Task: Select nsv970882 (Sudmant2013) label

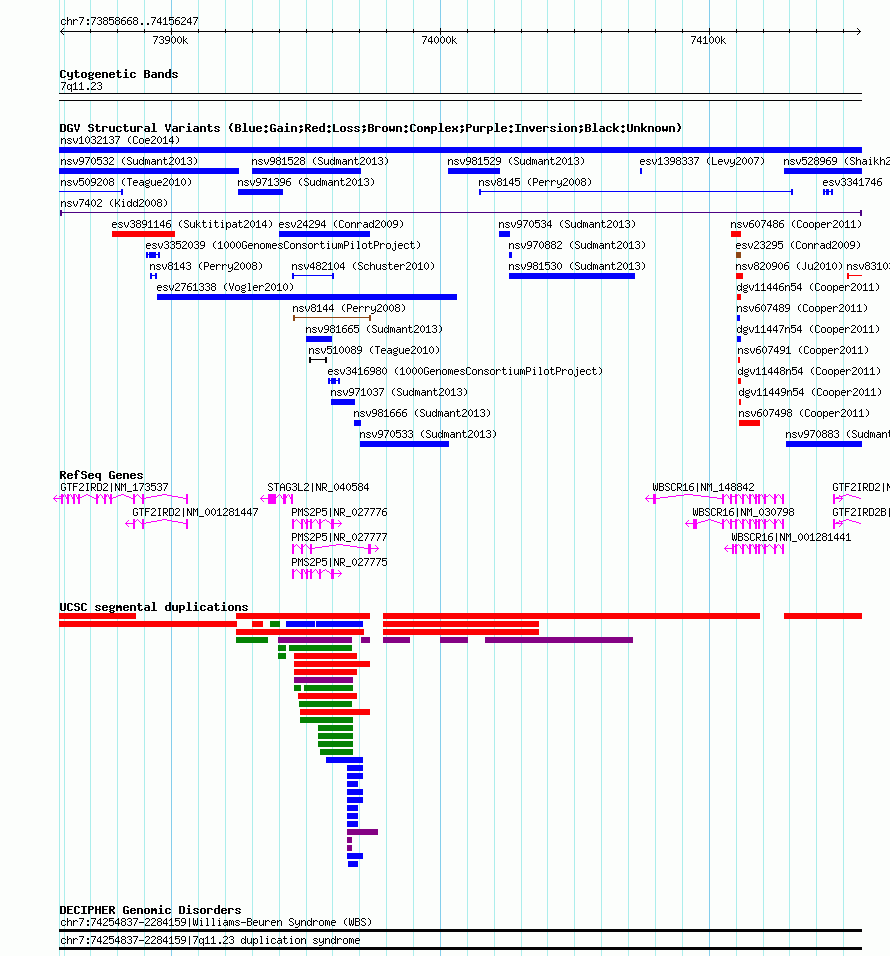Action: pyautogui.click(x=577, y=246)
